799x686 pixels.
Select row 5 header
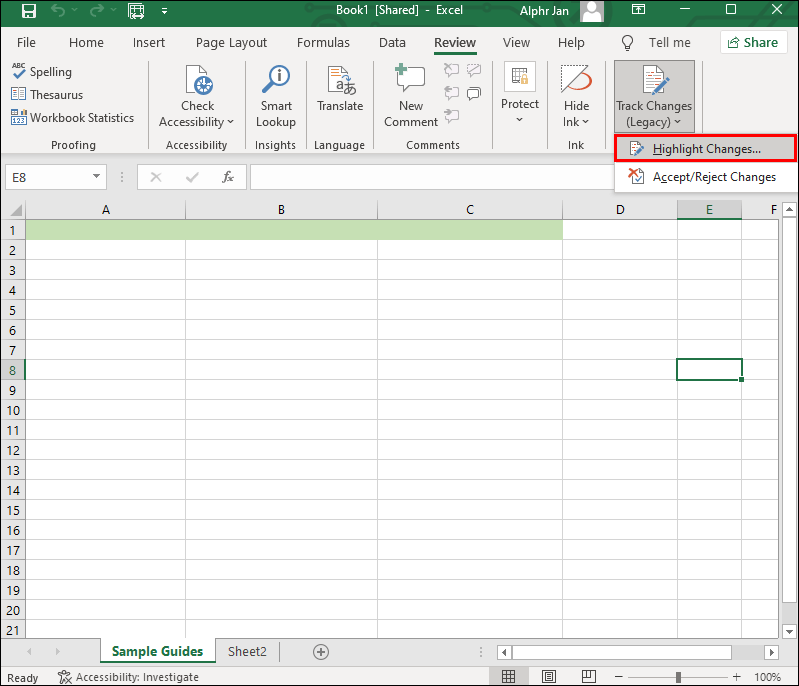[x=13, y=310]
